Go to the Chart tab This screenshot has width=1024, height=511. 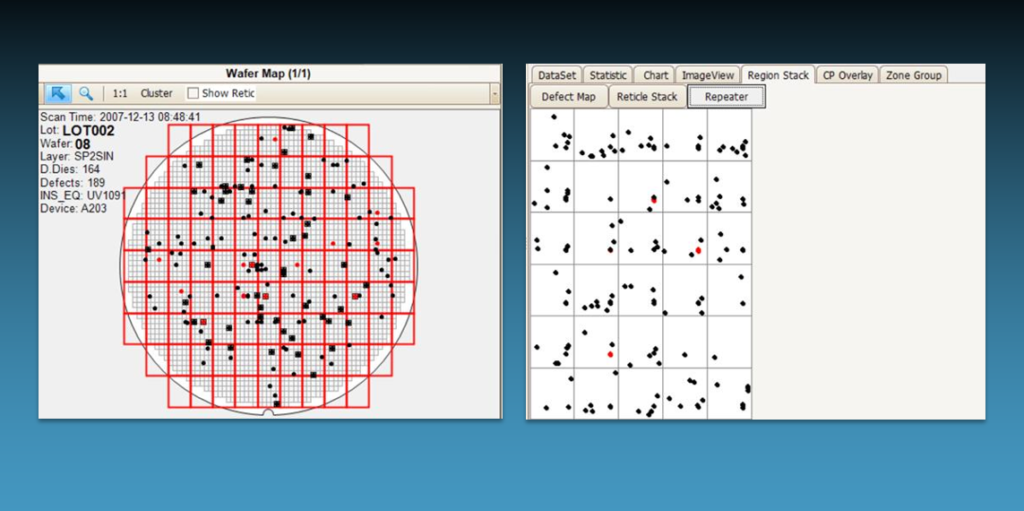pyautogui.click(x=656, y=75)
